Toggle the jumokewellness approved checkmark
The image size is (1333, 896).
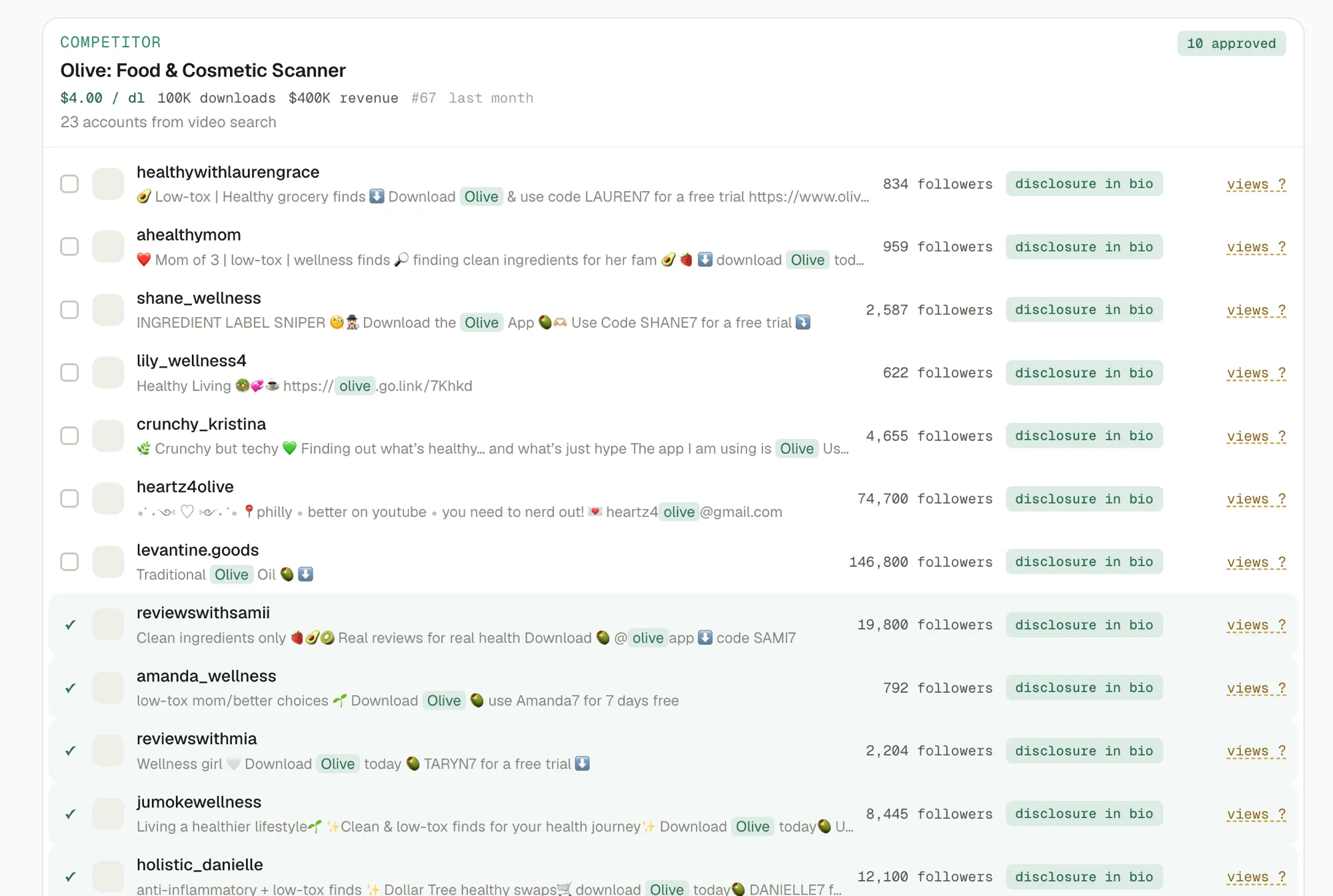coord(70,813)
